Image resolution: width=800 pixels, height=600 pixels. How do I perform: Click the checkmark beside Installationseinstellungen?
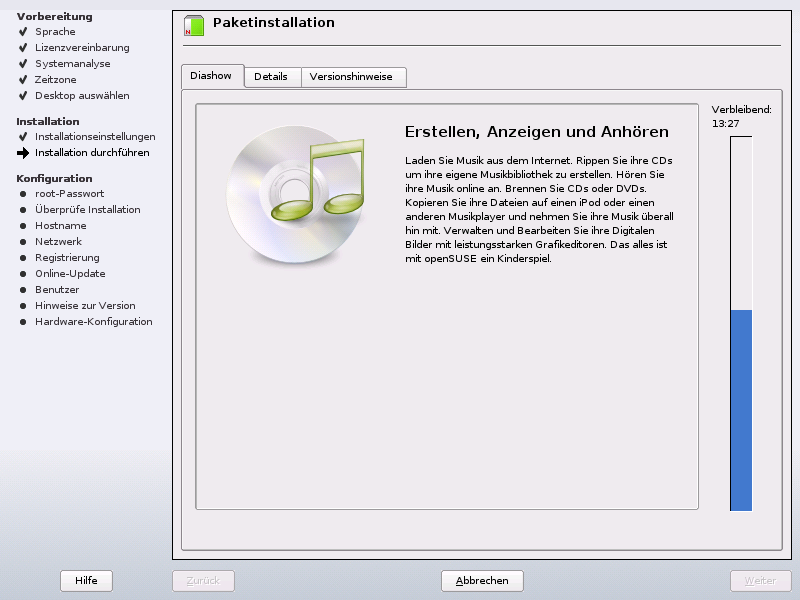pyautogui.click(x=23, y=137)
